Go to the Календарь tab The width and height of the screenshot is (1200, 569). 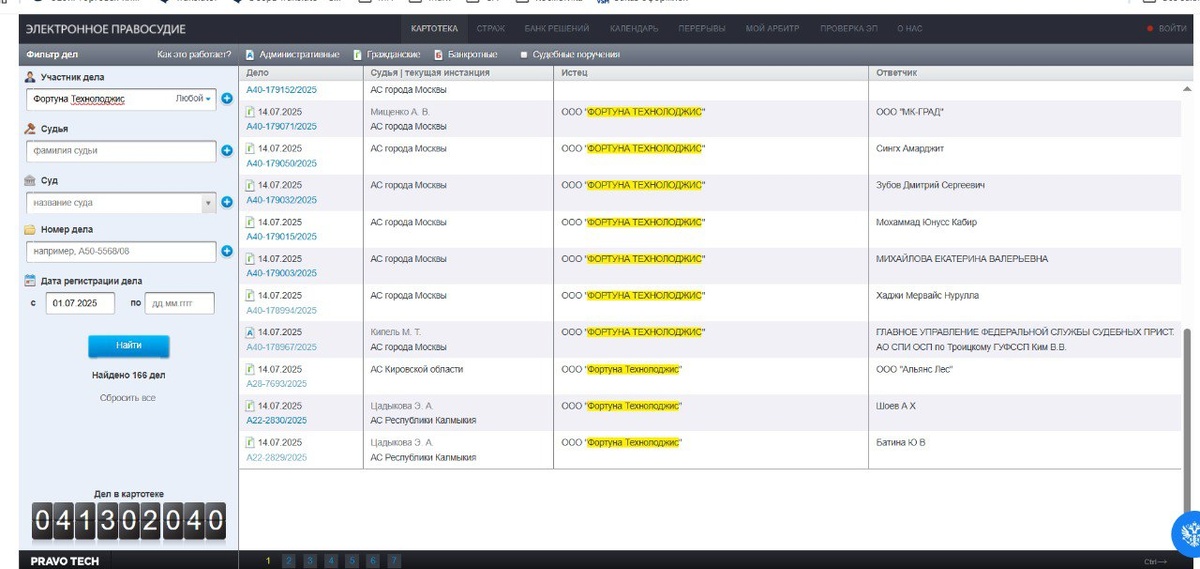pos(634,29)
